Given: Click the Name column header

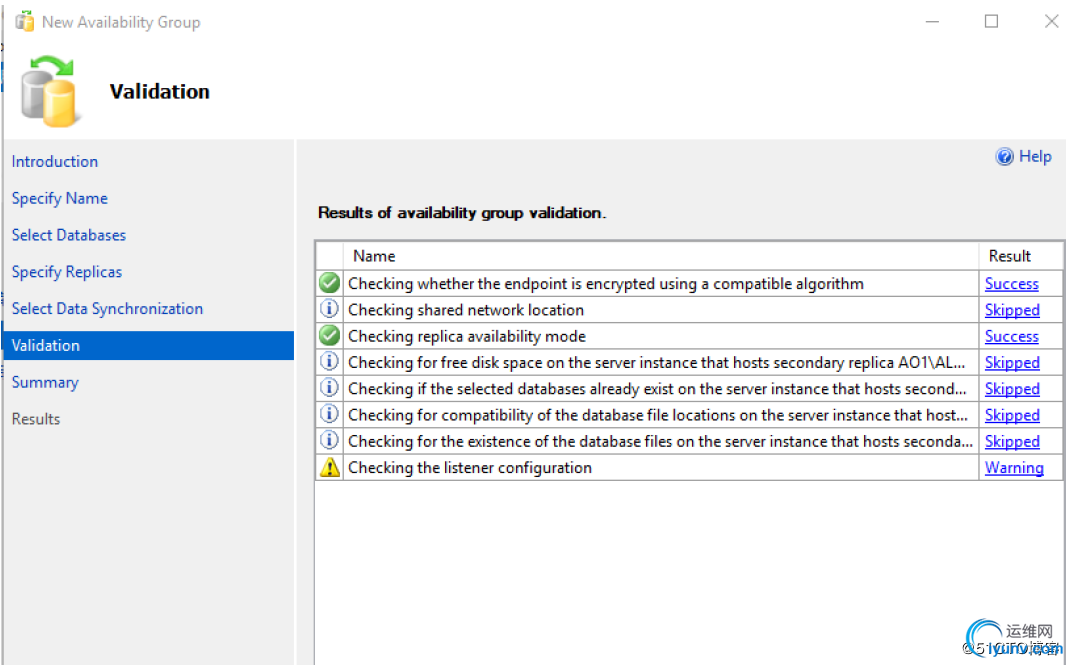Looking at the screenshot, I should [x=374, y=256].
